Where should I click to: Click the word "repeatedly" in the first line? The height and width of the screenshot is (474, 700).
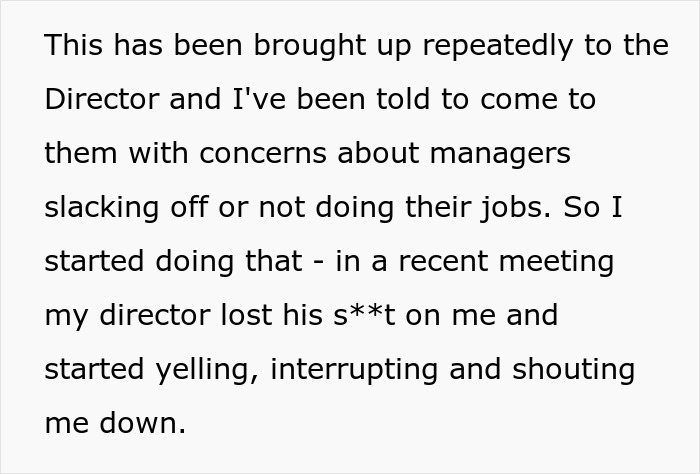497,47
